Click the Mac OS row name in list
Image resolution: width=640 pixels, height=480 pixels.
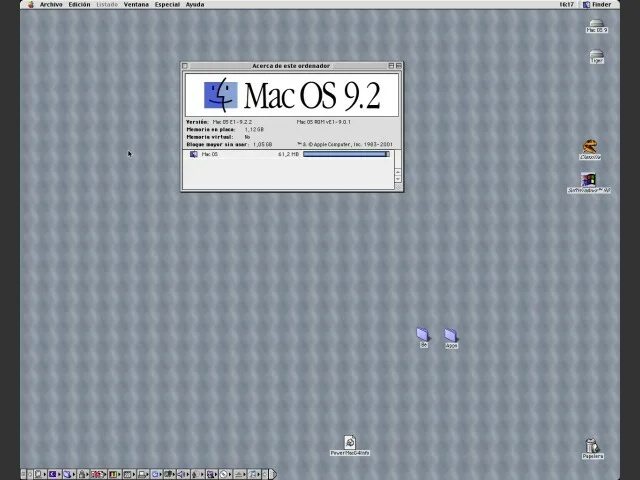[x=209, y=154]
